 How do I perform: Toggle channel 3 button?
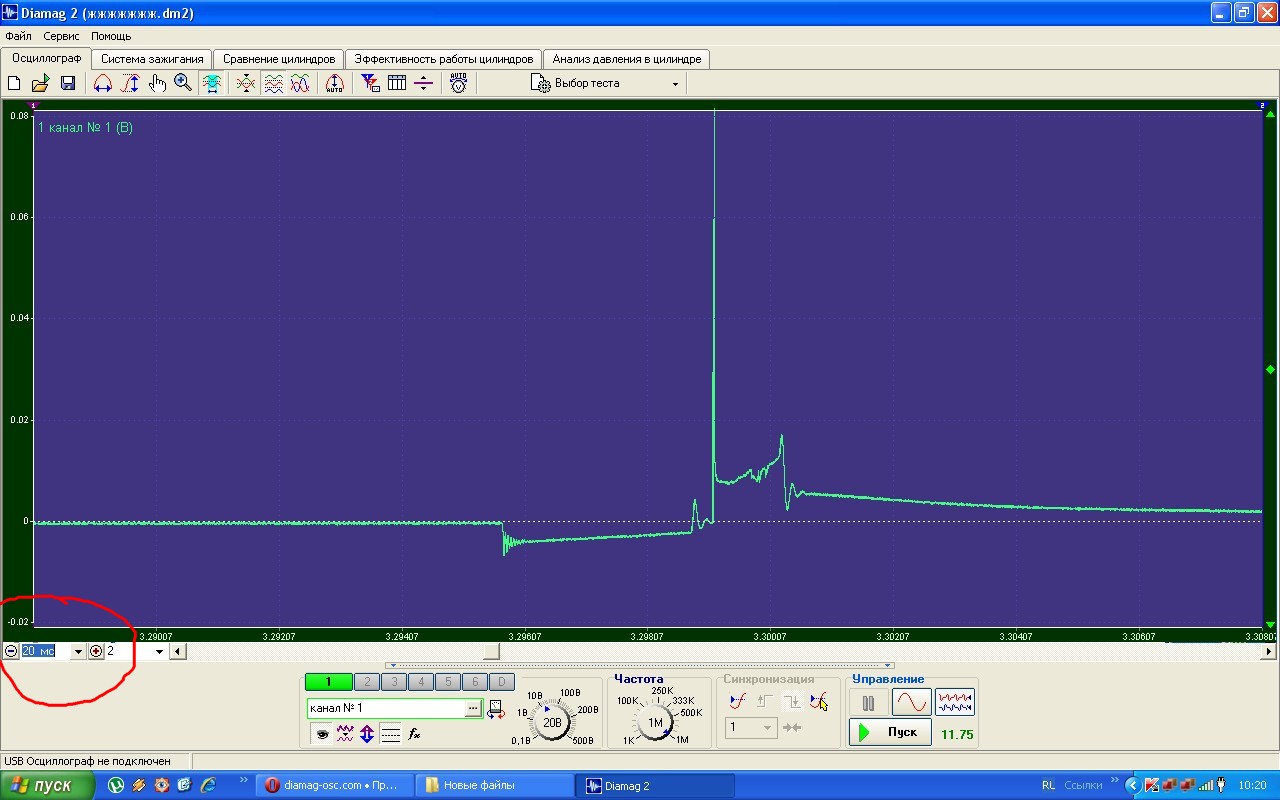click(x=394, y=682)
